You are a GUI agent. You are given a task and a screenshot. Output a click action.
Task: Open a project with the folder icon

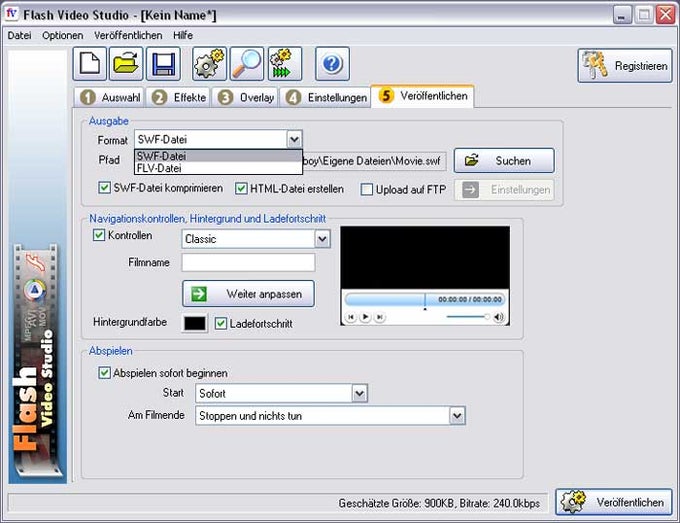point(126,64)
